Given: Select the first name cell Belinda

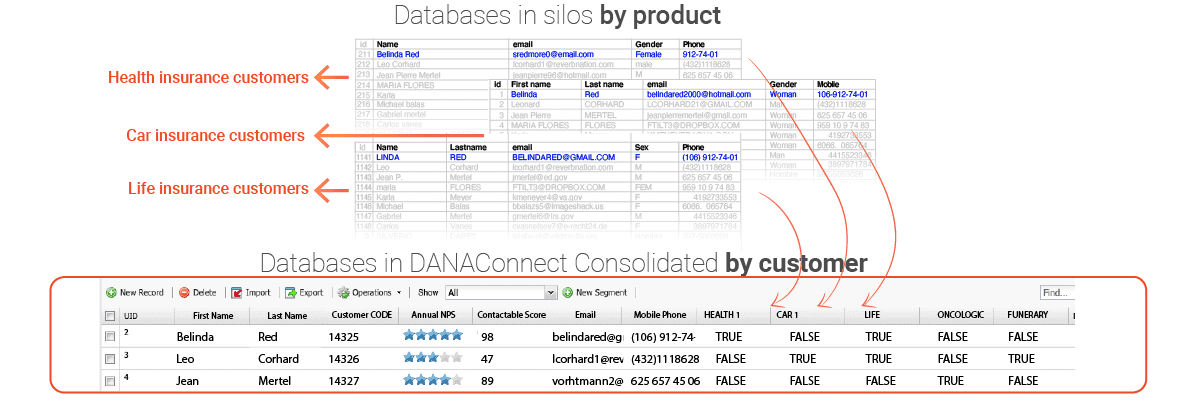Looking at the screenshot, I should [x=196, y=338].
